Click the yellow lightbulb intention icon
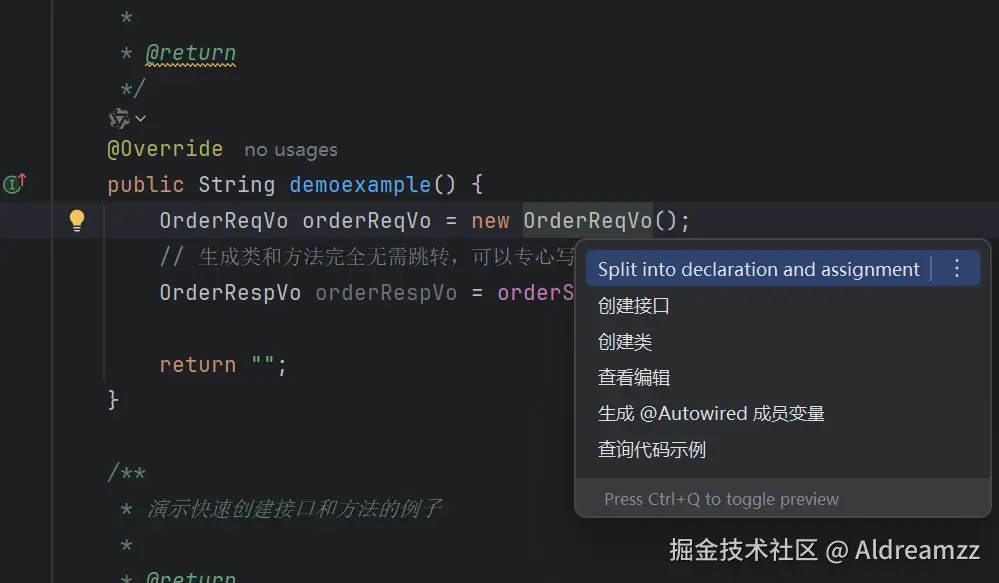This screenshot has height=583, width=999. pos(77,221)
